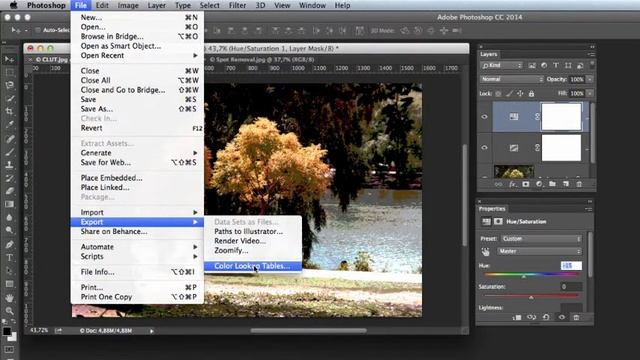
Task: Expand the Open Recent submenu
Action: (x=137, y=56)
